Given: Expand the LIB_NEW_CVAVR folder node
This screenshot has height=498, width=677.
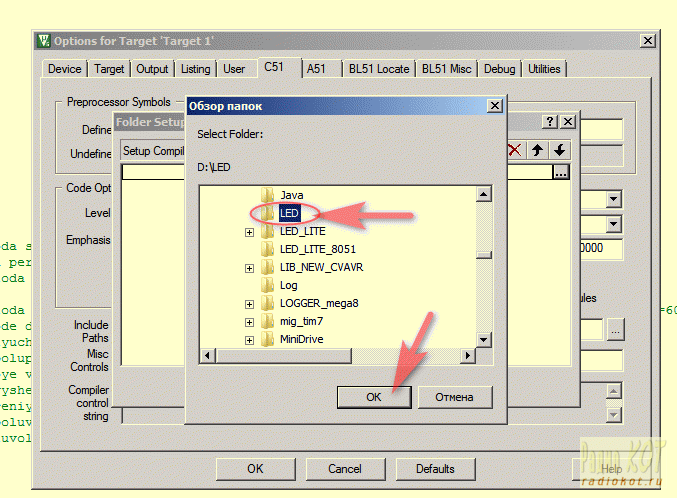Looking at the screenshot, I should [x=249, y=268].
